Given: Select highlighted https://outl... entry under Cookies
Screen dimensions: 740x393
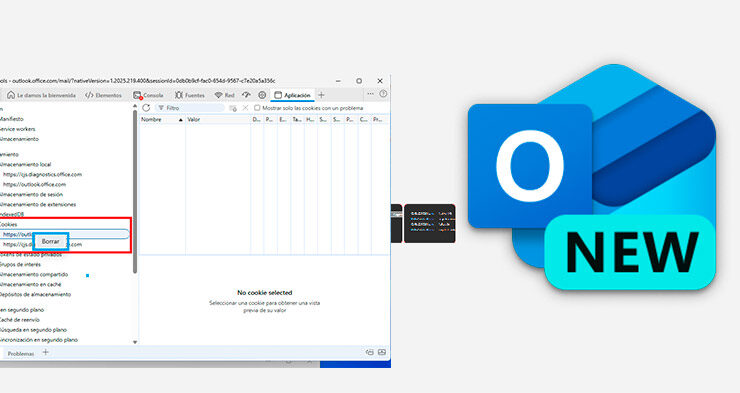Looking at the screenshot, I should click(x=64, y=234).
